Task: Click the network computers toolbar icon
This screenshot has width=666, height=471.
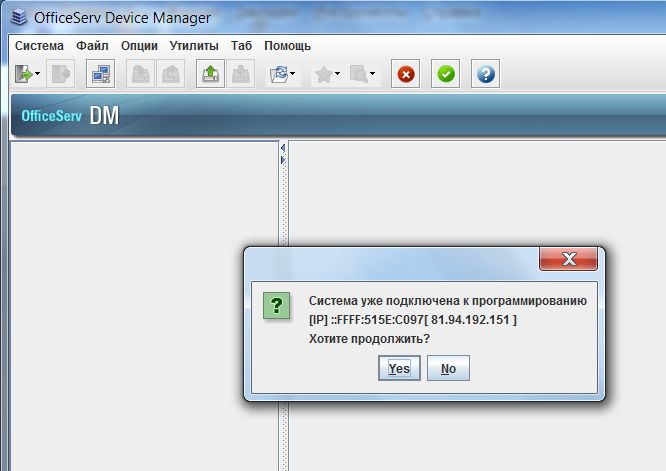Action: coord(101,74)
